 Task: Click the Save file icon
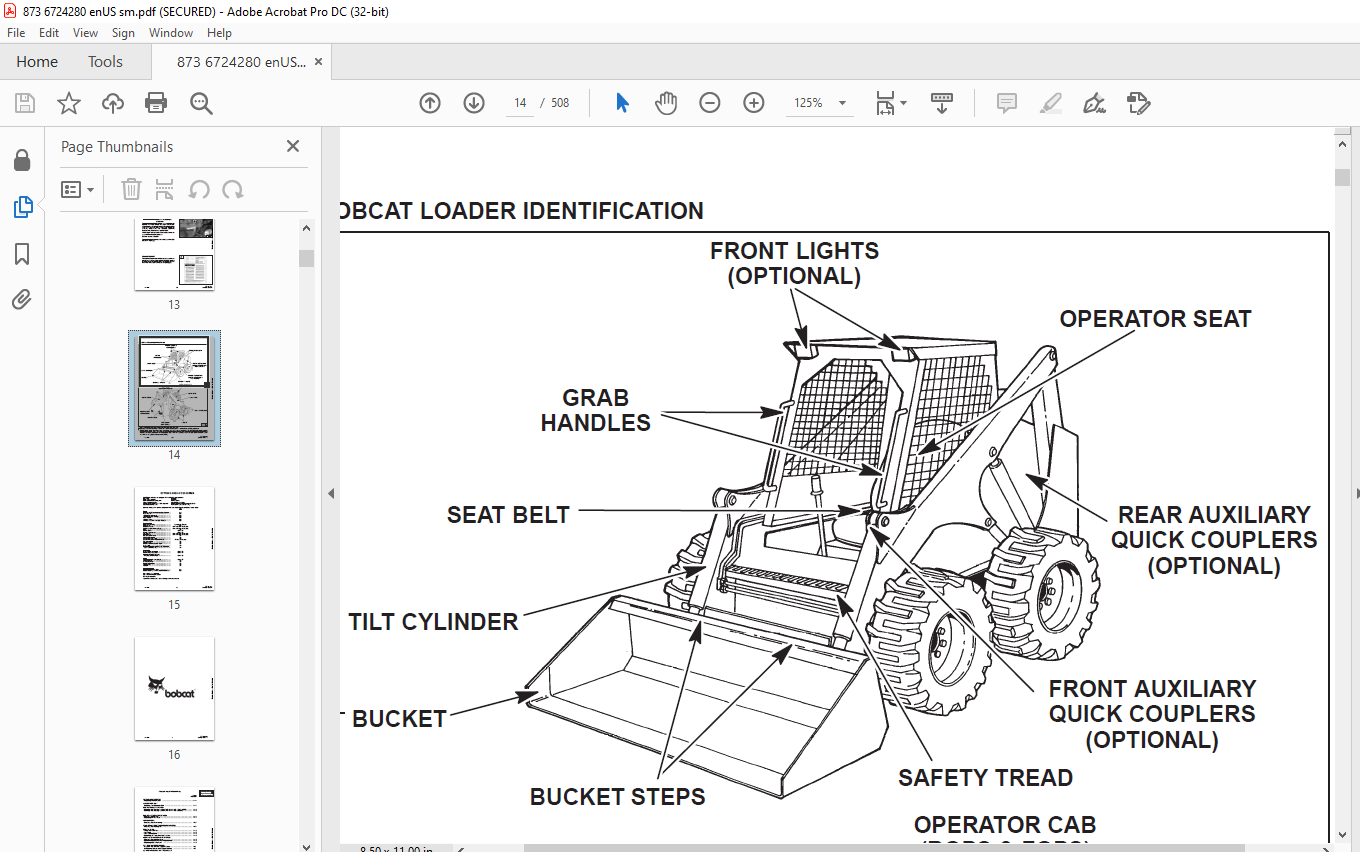click(x=25, y=103)
